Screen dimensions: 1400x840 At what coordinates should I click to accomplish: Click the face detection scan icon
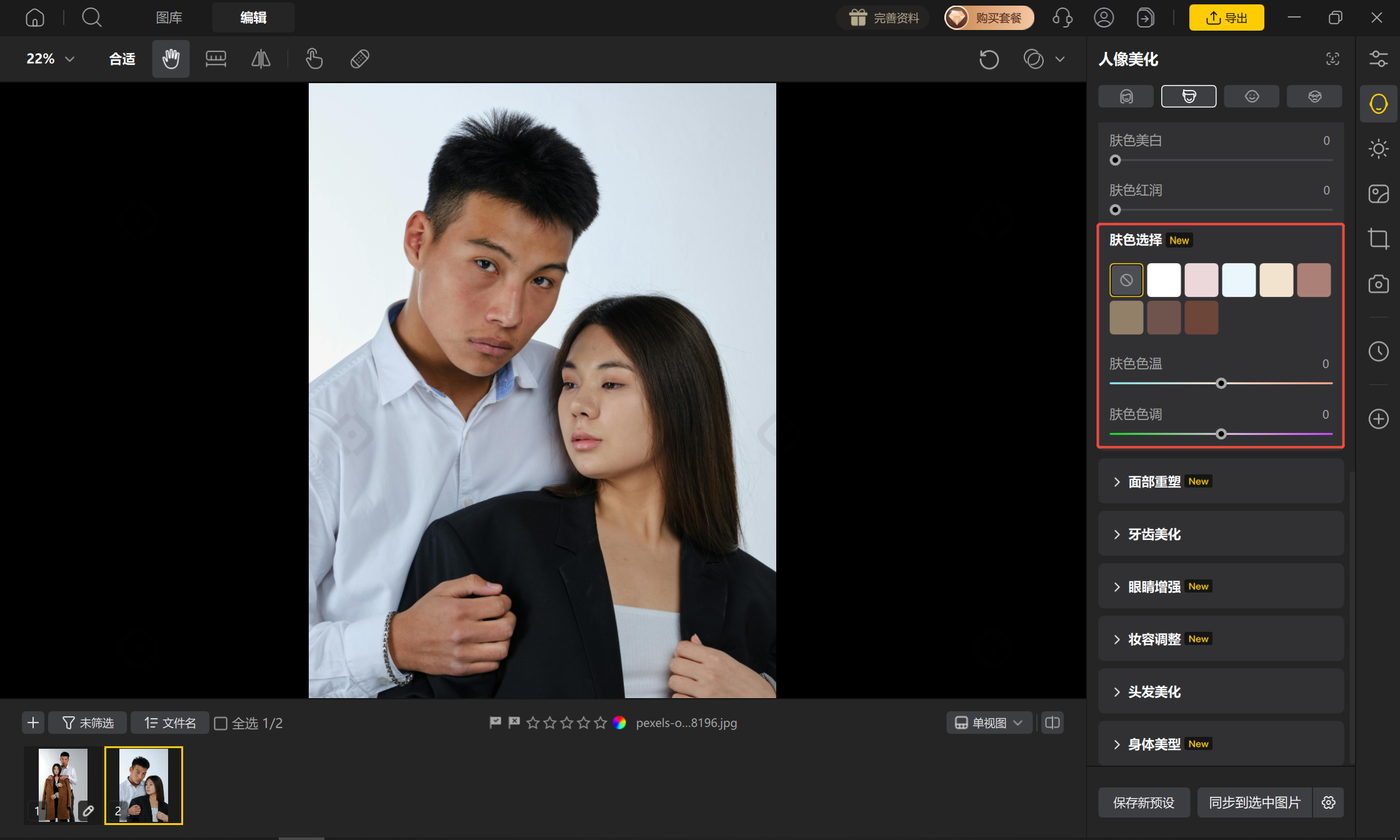click(x=1332, y=59)
